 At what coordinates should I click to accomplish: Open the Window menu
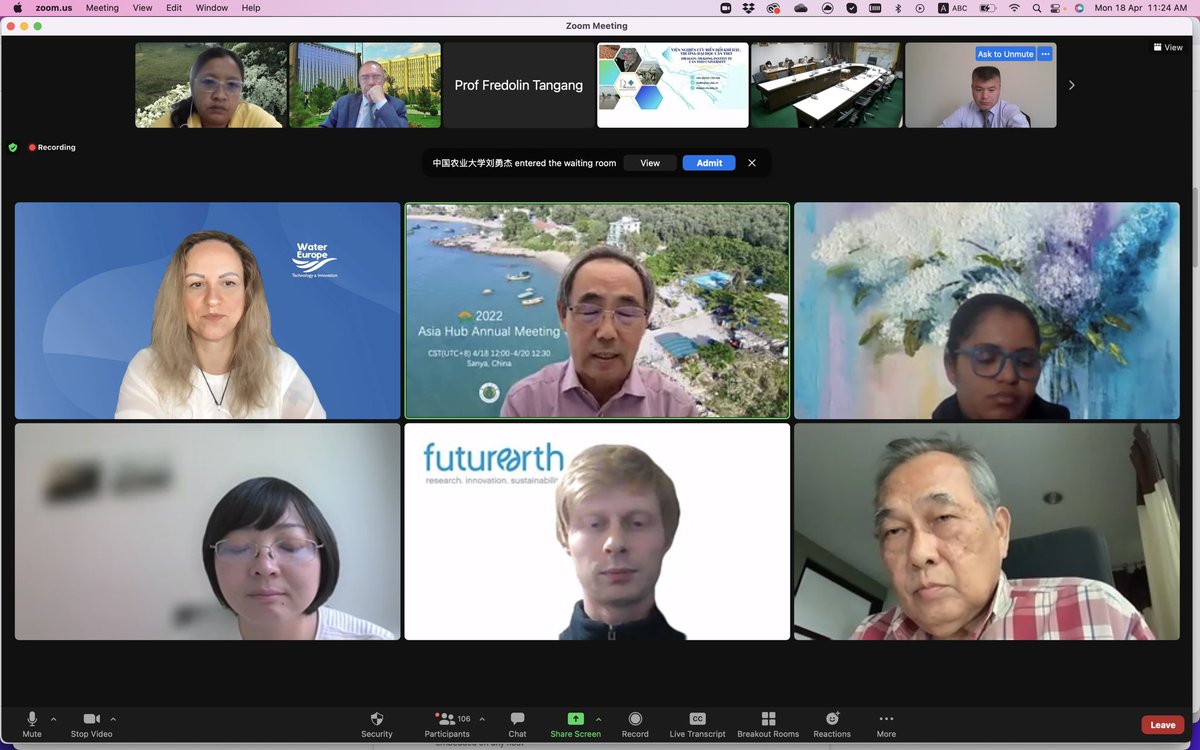coord(211,8)
